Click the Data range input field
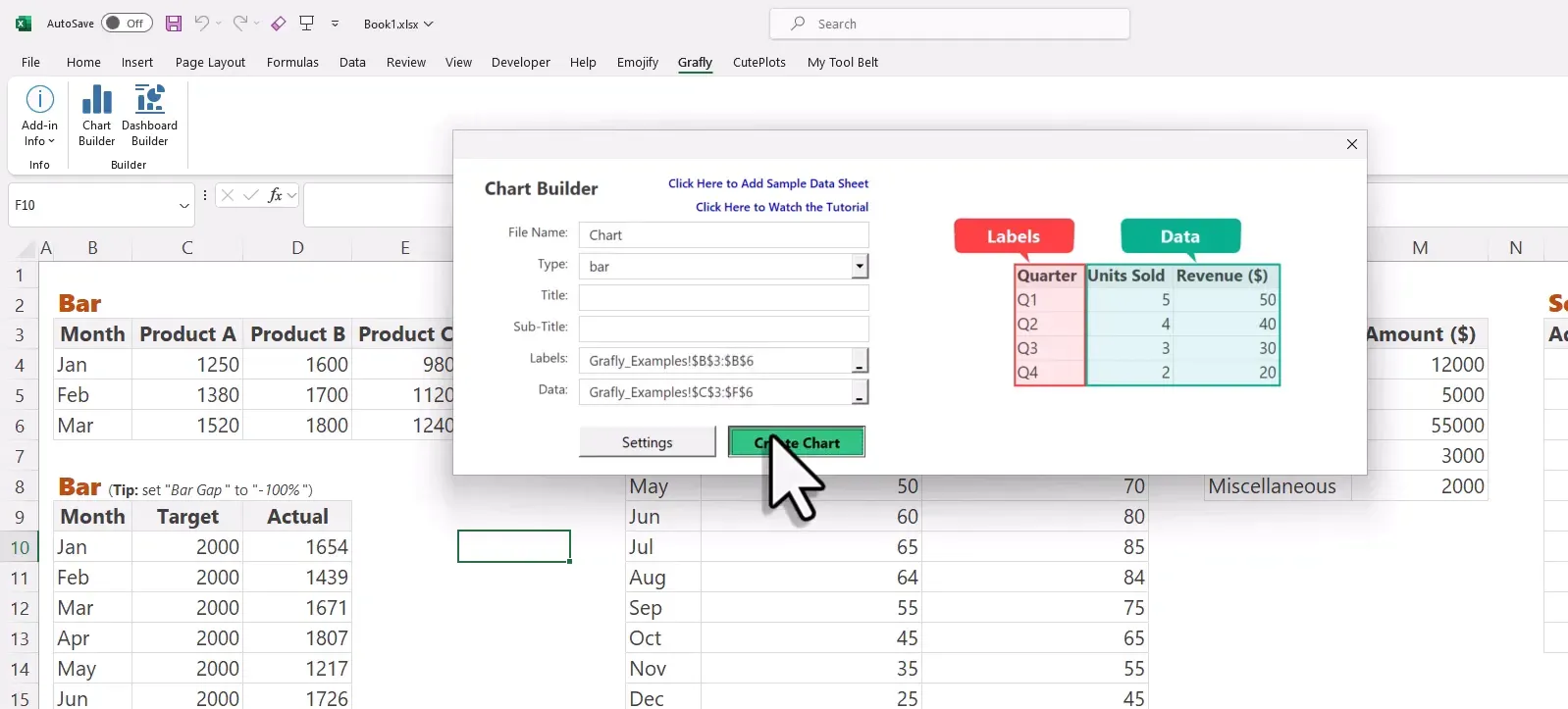 715,392
